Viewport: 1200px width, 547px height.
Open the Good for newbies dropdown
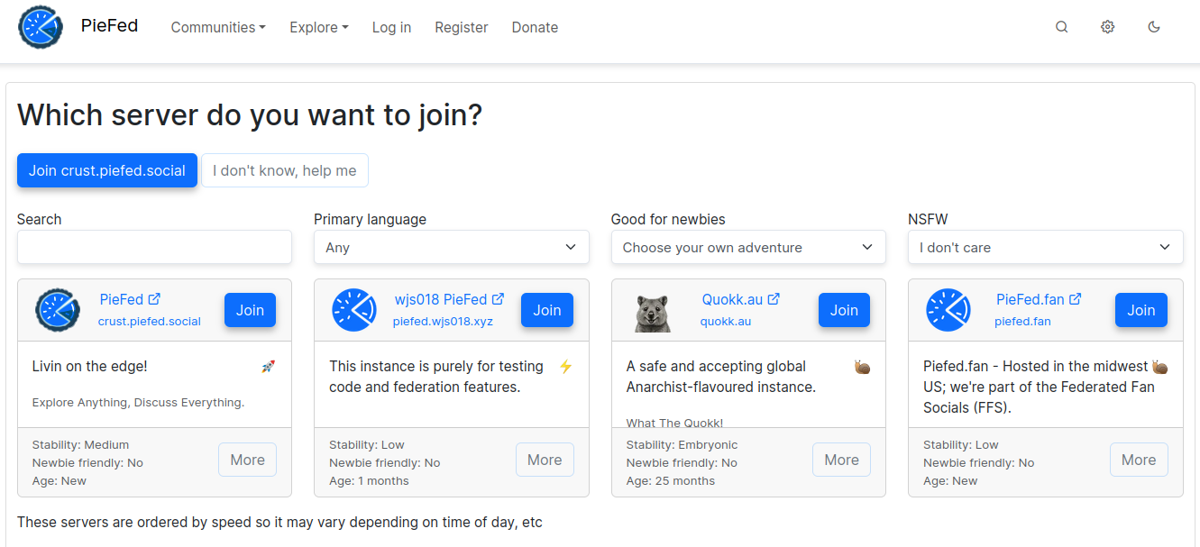pyautogui.click(x=748, y=247)
